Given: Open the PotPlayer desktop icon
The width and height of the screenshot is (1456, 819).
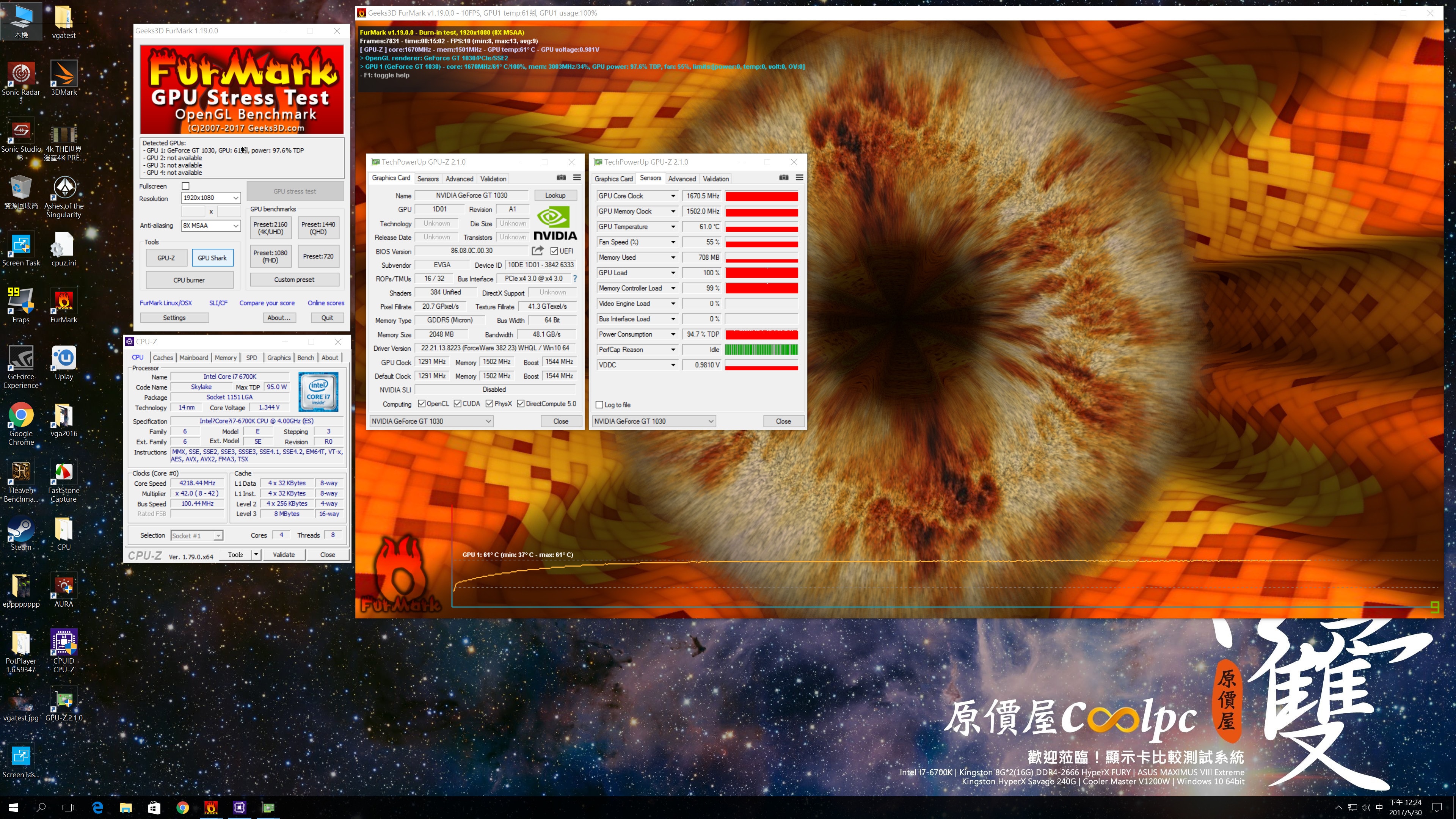Looking at the screenshot, I should [21, 652].
